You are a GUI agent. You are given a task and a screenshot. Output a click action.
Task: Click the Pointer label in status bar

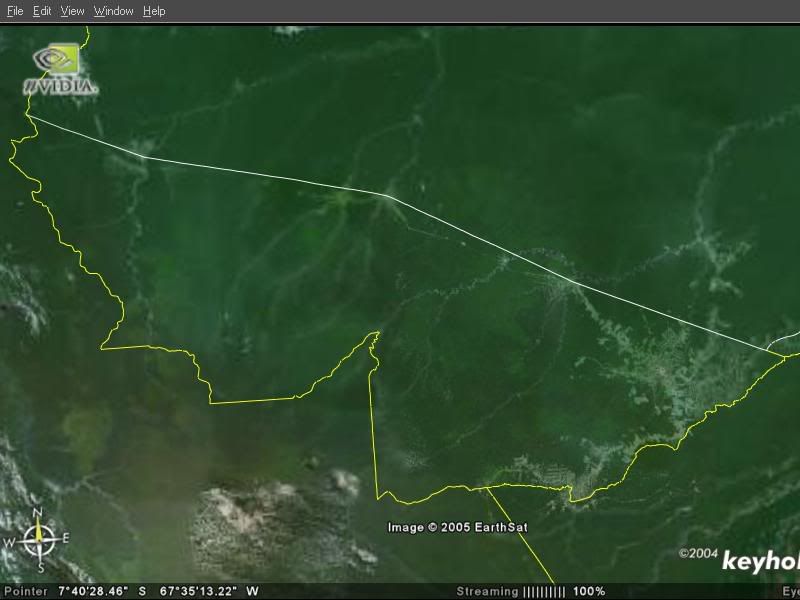[x=26, y=591]
